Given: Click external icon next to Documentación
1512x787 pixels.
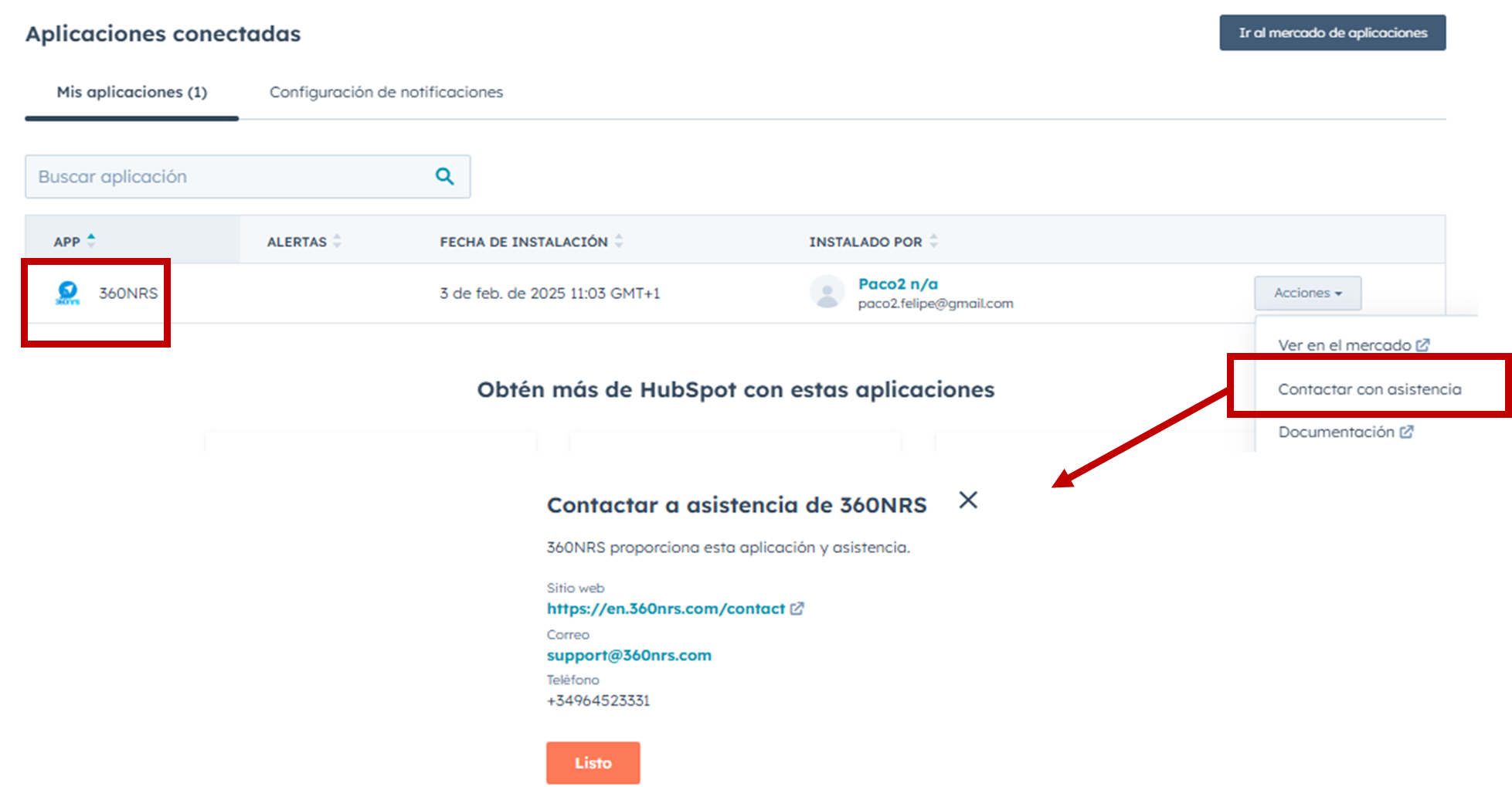Looking at the screenshot, I should tap(1407, 432).
